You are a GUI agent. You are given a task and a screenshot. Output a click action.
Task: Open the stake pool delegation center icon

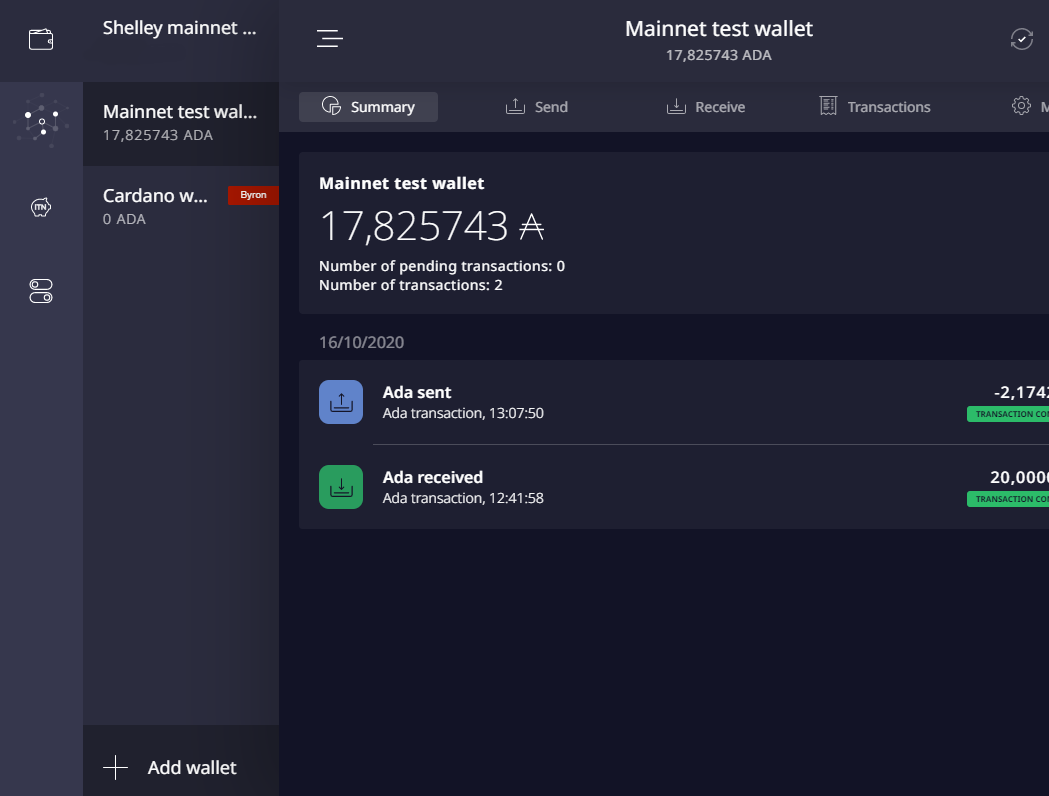tap(41, 122)
